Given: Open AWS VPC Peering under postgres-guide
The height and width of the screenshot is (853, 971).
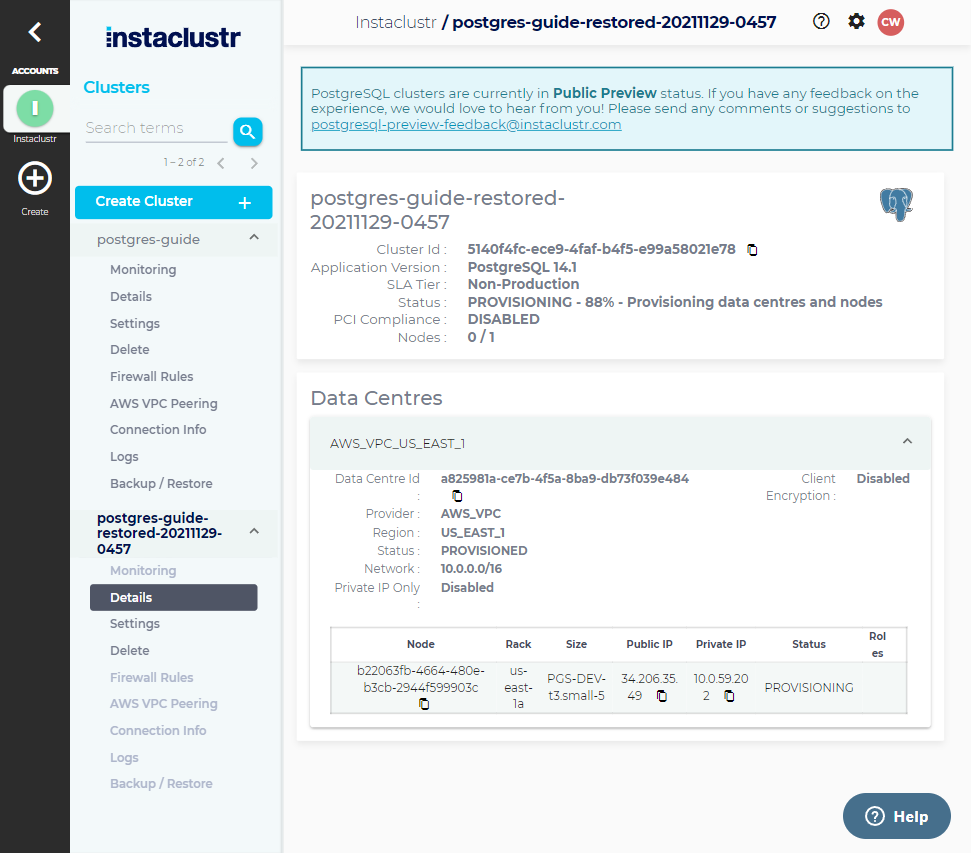Looking at the screenshot, I should tap(163, 403).
